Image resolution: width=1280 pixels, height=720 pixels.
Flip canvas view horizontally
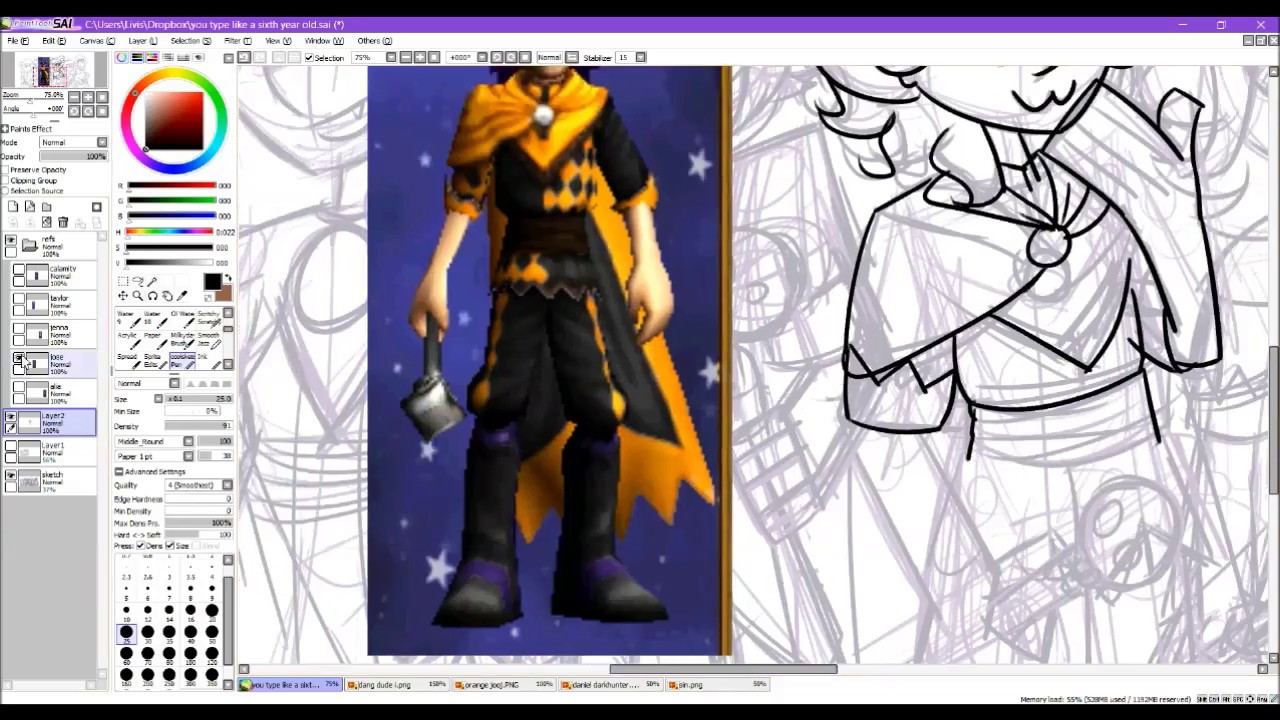[x=572, y=57]
